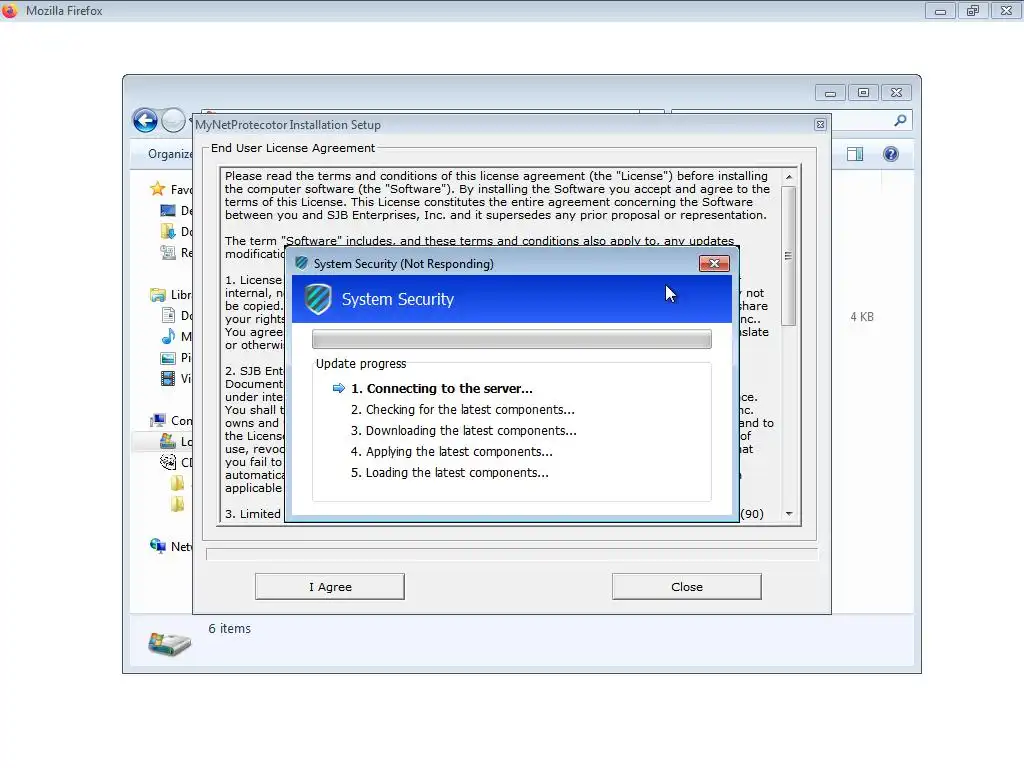The image size is (1024, 768).
Task: Click the System Security shield logo
Action: pyautogui.click(x=318, y=299)
